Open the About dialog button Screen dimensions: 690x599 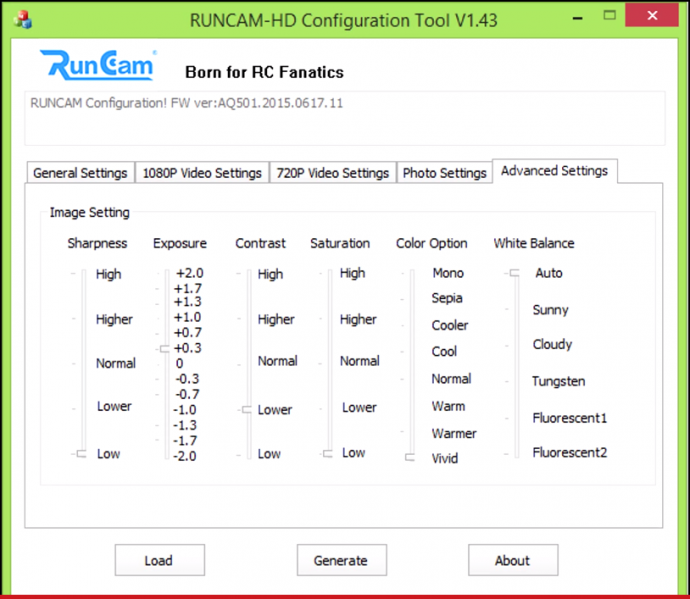pos(512,560)
